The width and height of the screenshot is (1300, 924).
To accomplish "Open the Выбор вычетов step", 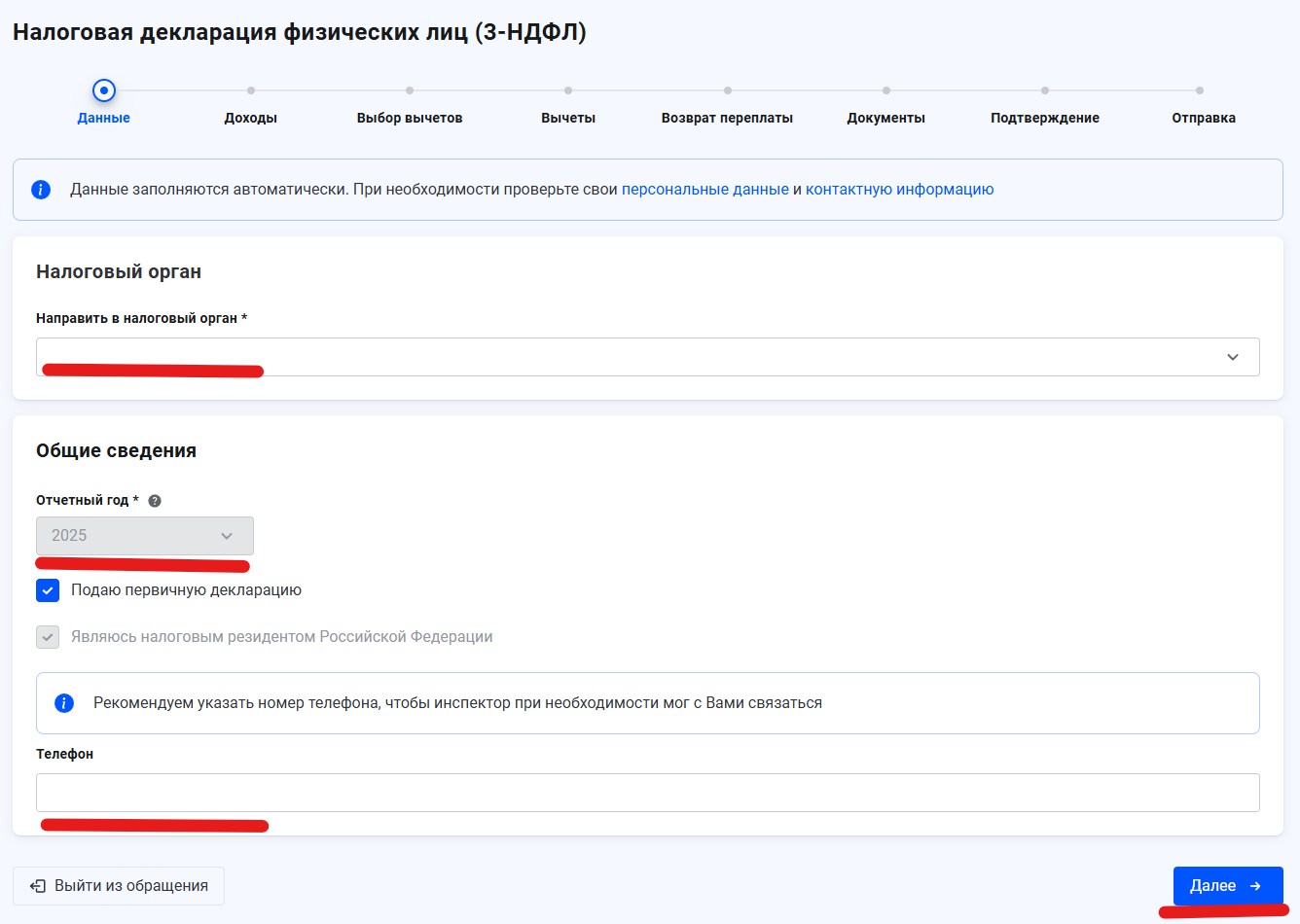I will [x=409, y=89].
